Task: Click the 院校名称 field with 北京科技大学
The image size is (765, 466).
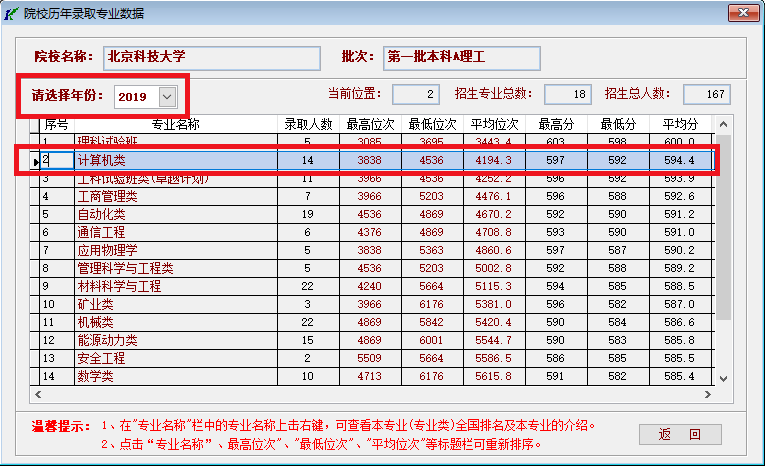Action: point(212,58)
